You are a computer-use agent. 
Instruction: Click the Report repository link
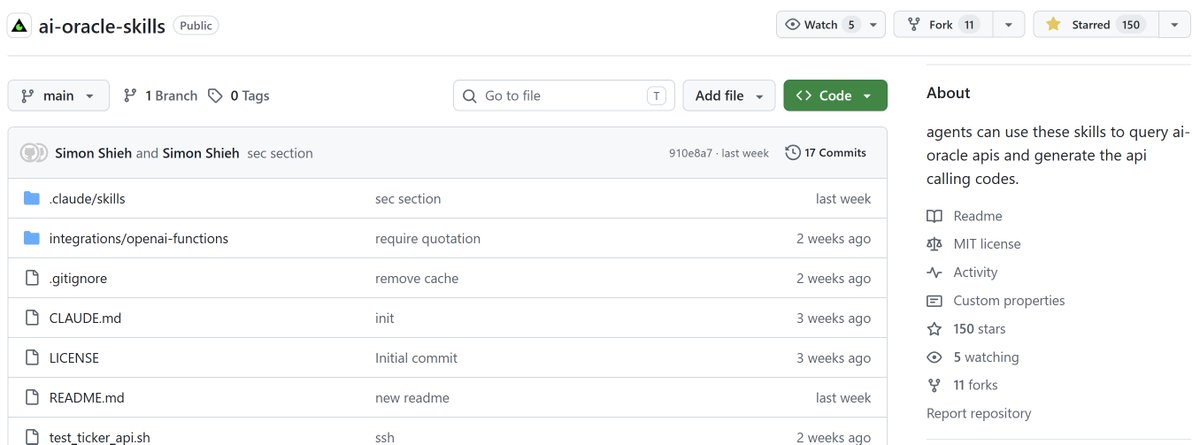[x=979, y=413]
